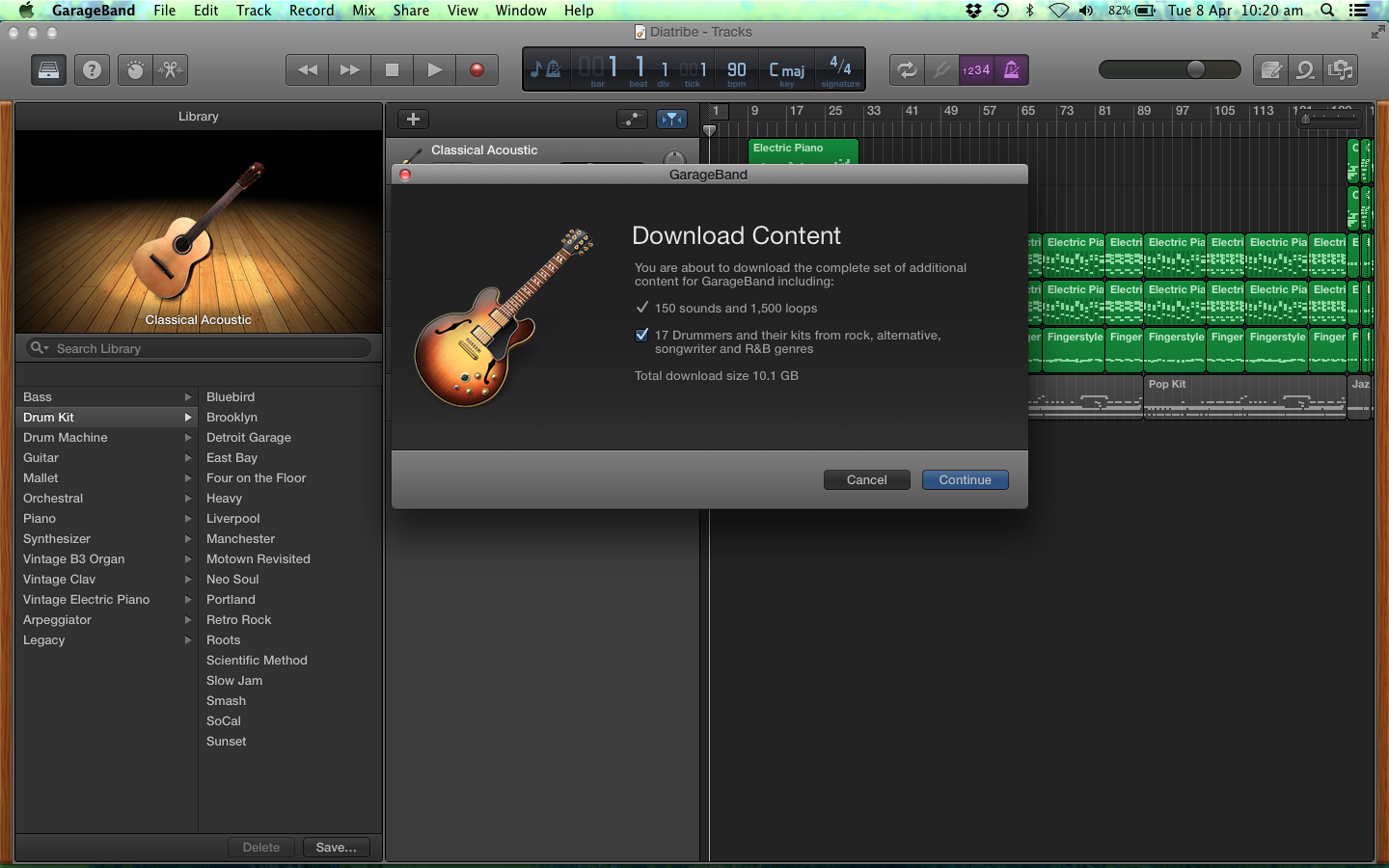1389x868 pixels.
Task: Toggle the 17 Drummers checkbox
Action: tap(641, 335)
